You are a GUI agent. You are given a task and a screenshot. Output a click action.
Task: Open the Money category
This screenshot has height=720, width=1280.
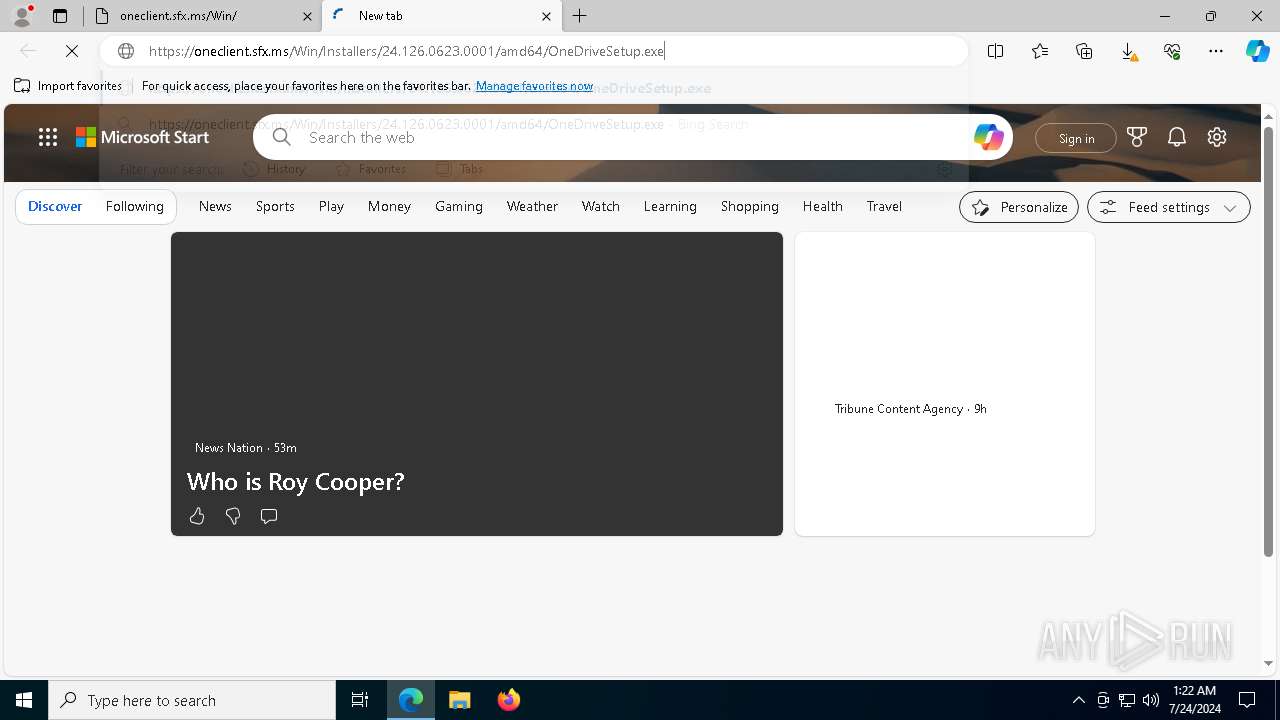389,207
